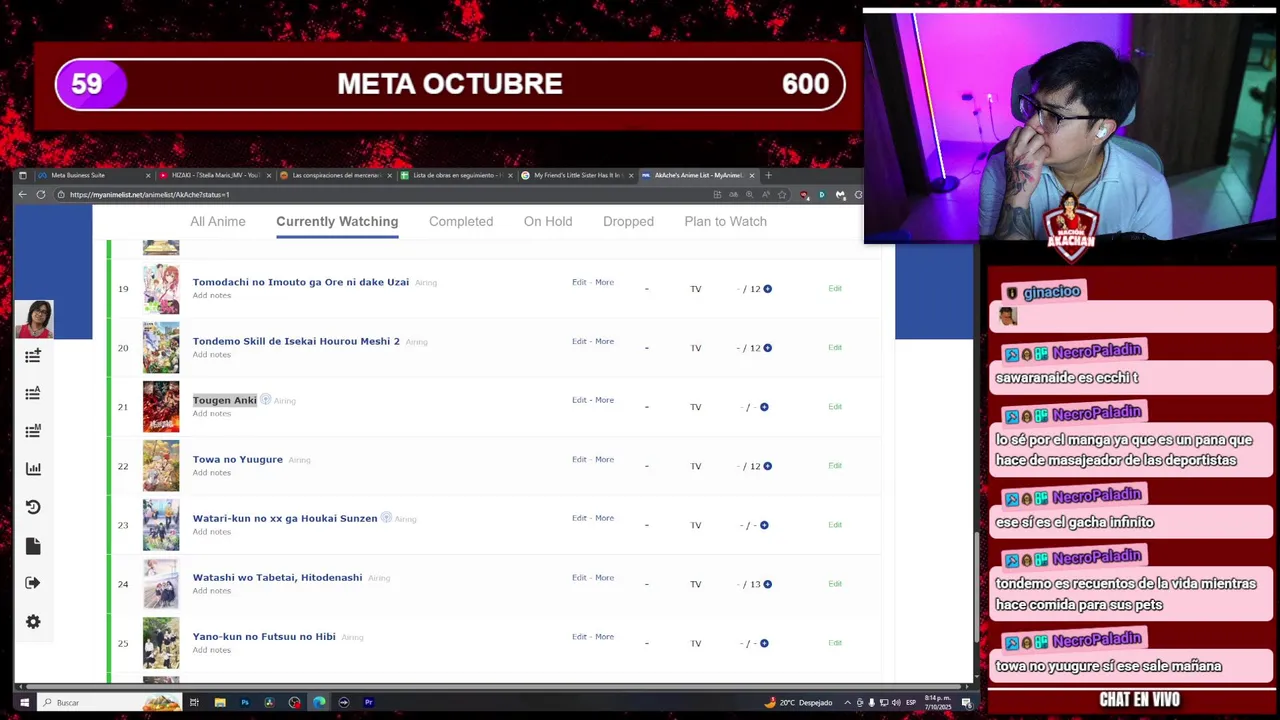This screenshot has width=1280, height=720.
Task: Open the taskbar clock and date
Action: pos(937,702)
